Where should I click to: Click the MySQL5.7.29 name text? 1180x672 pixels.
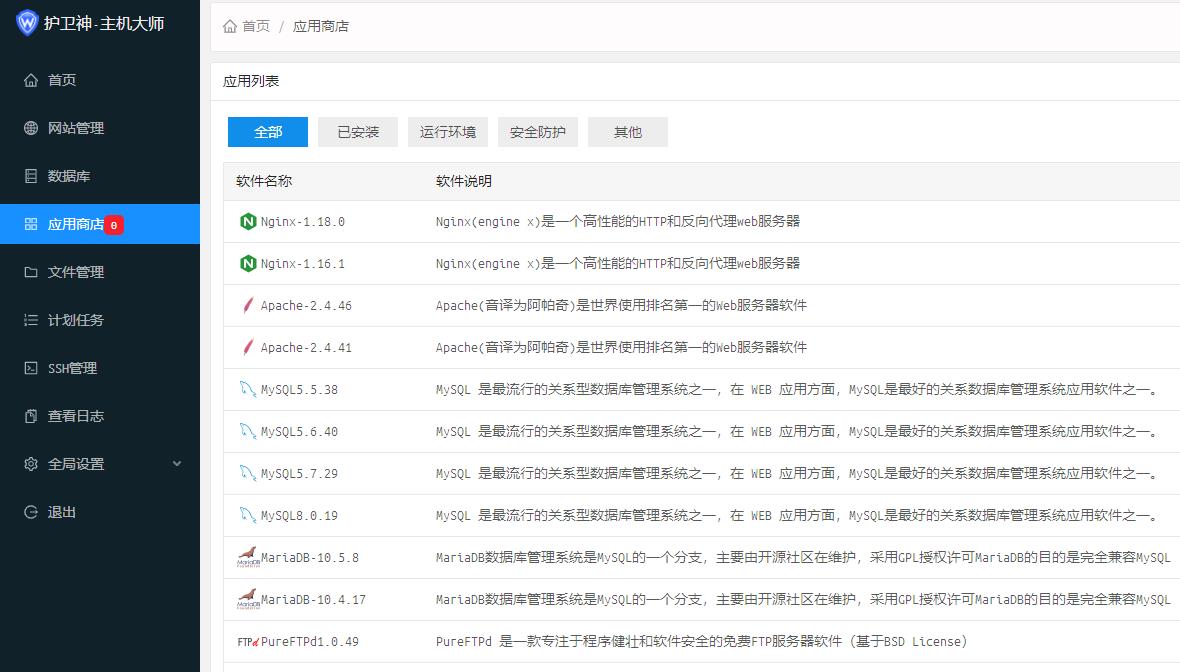point(300,474)
